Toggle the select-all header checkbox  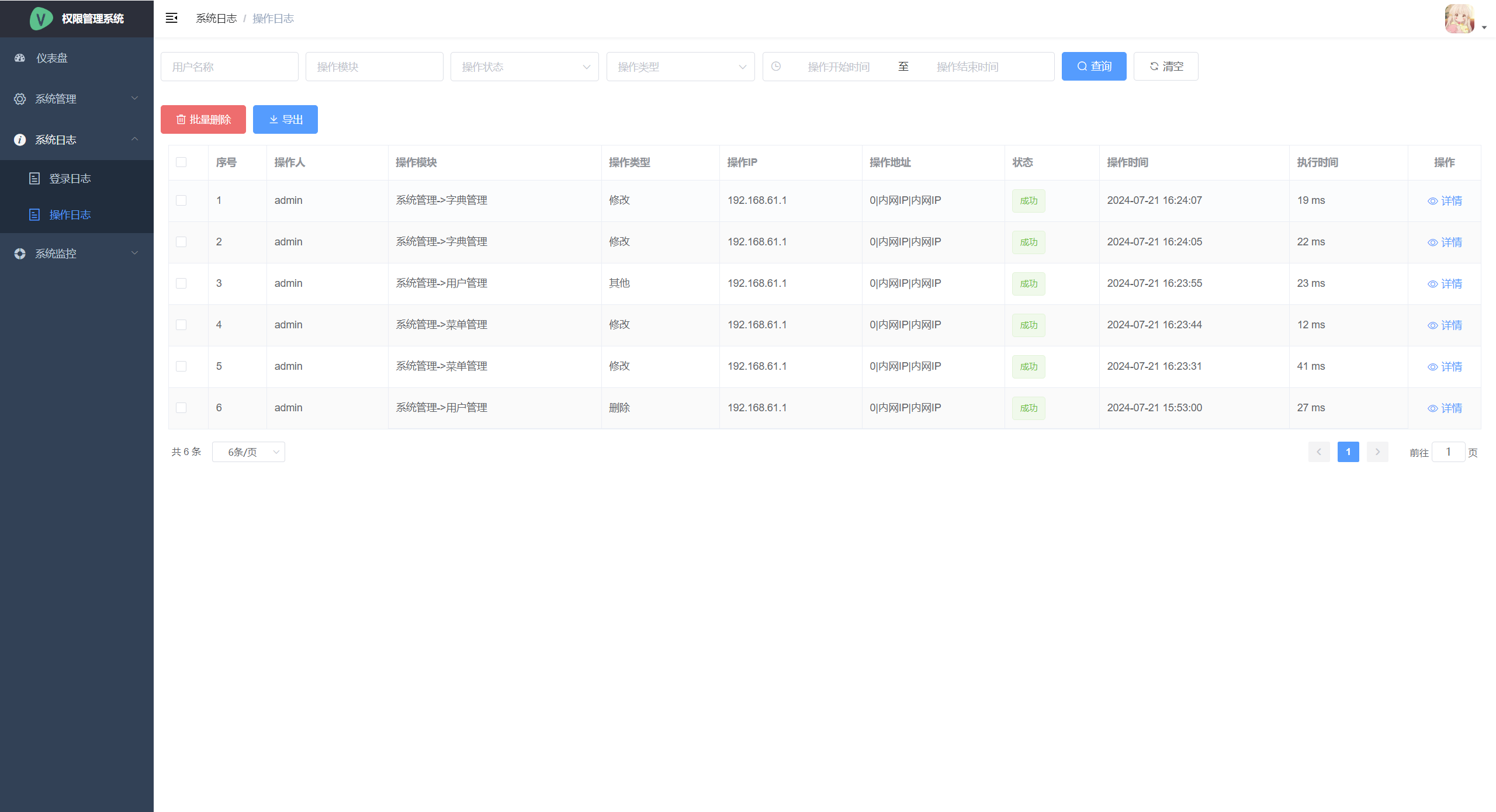tap(181, 162)
